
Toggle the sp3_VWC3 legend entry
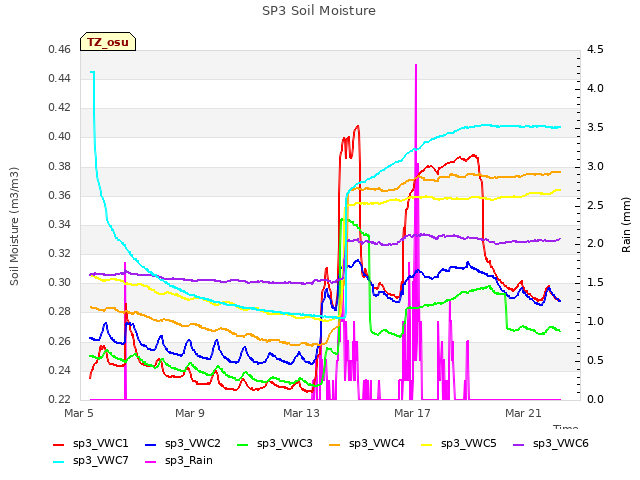coord(275,444)
